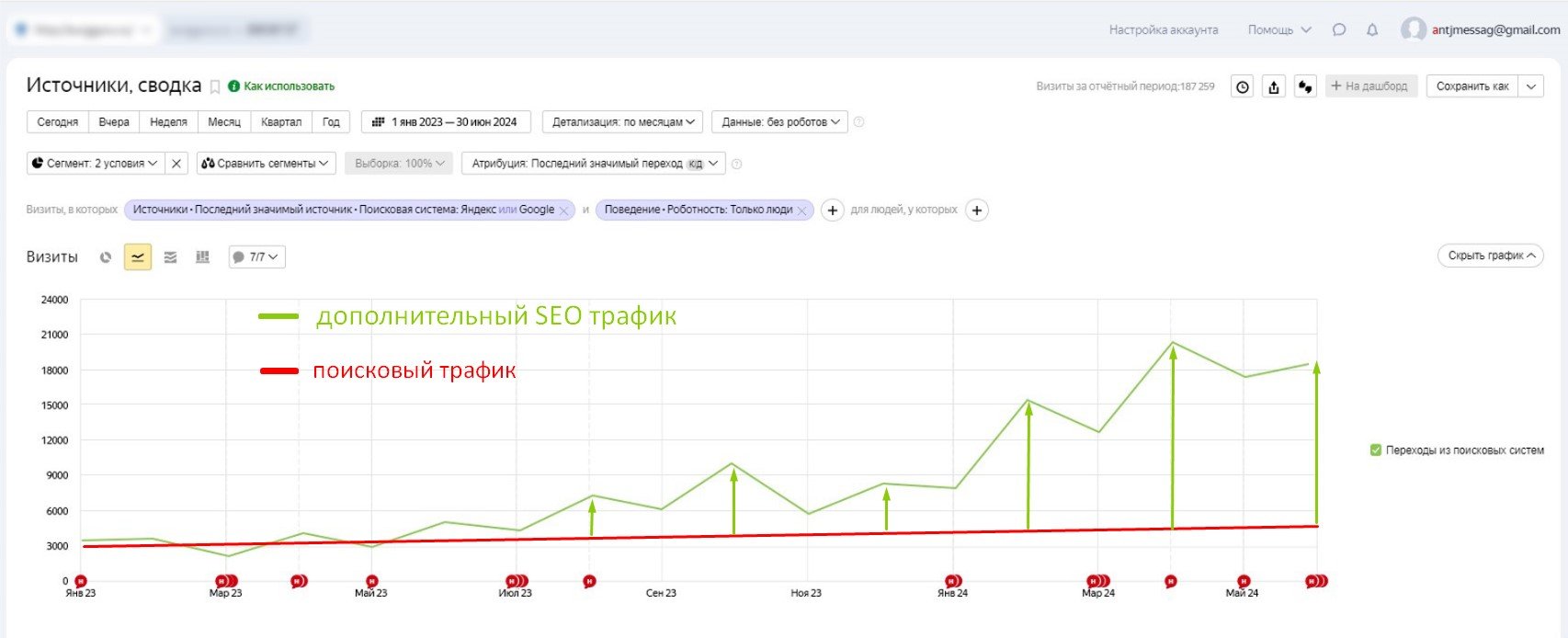Image resolution: width=1568 pixels, height=638 pixels.
Task: Expand the Сравнить сегменты dropdown
Action: click(266, 164)
